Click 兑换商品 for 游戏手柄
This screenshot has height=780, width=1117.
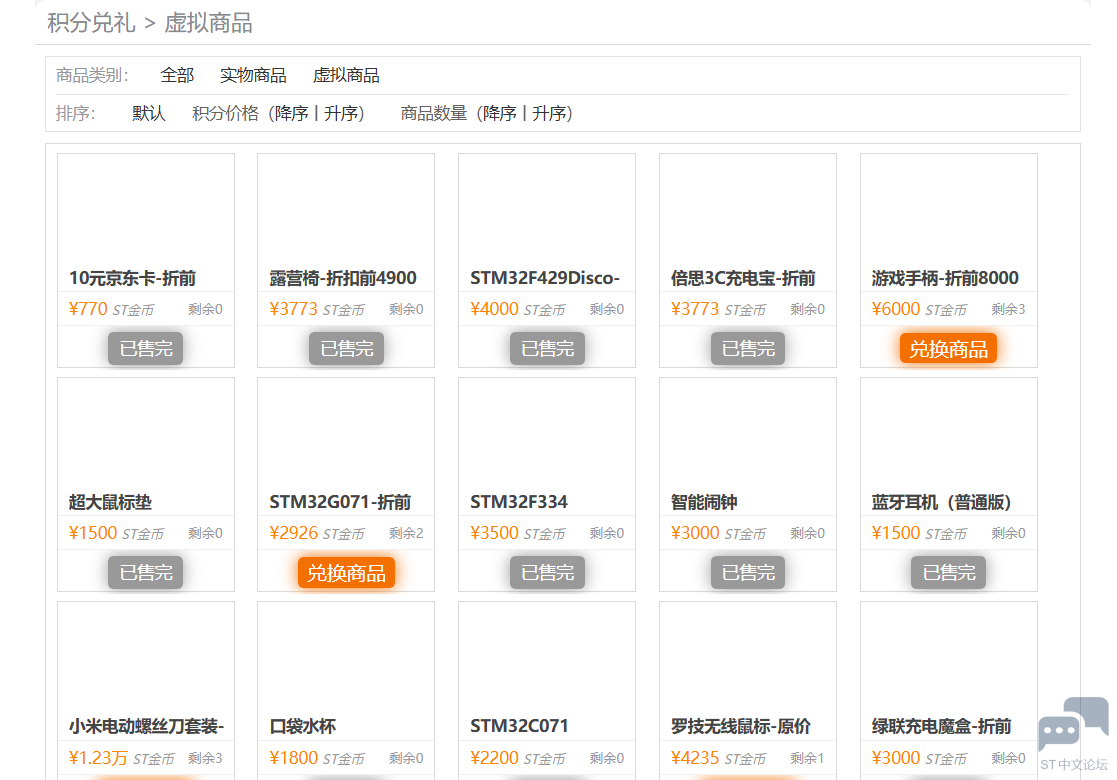point(948,348)
